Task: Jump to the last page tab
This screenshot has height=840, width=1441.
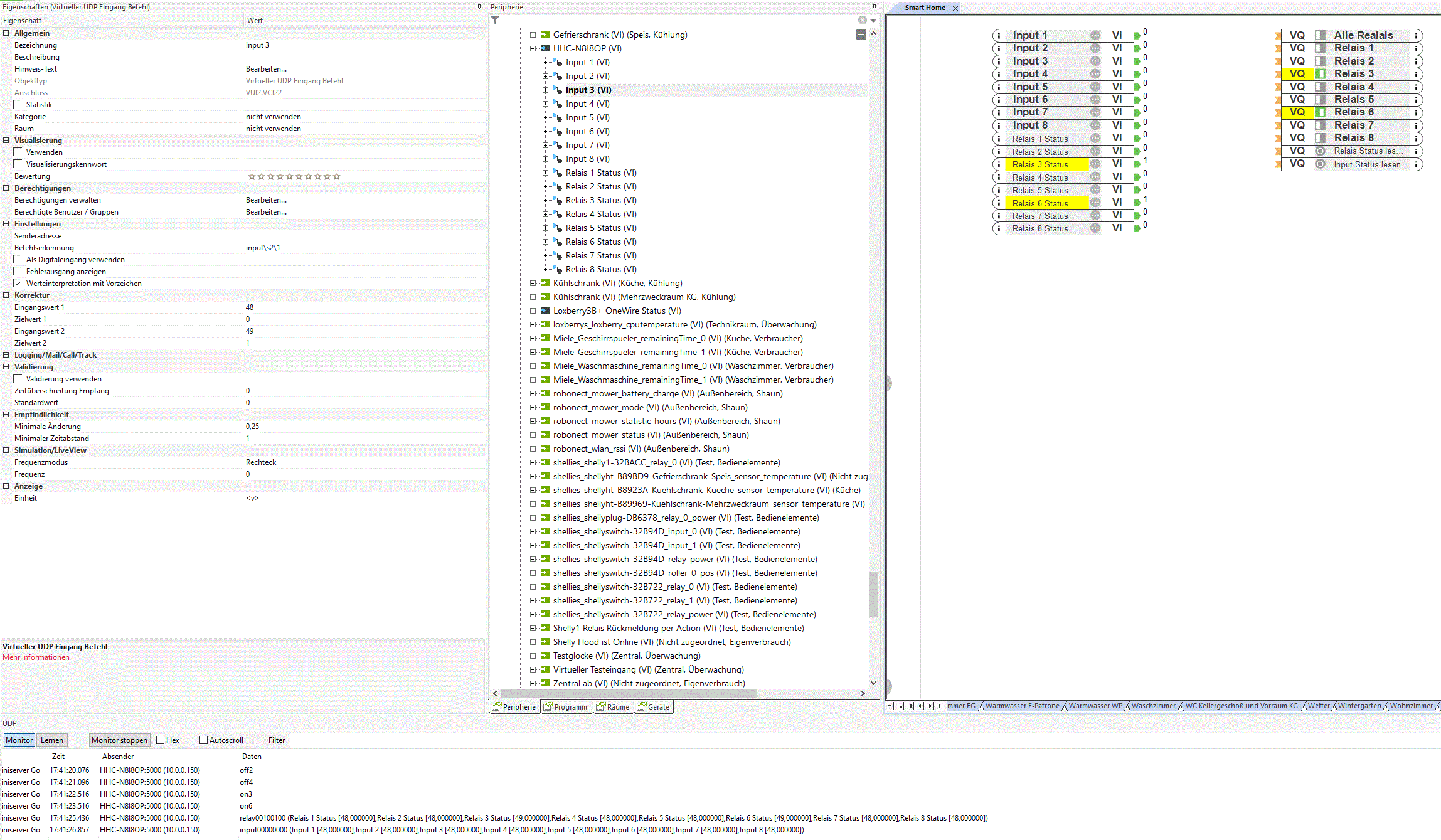Action: tap(940, 706)
